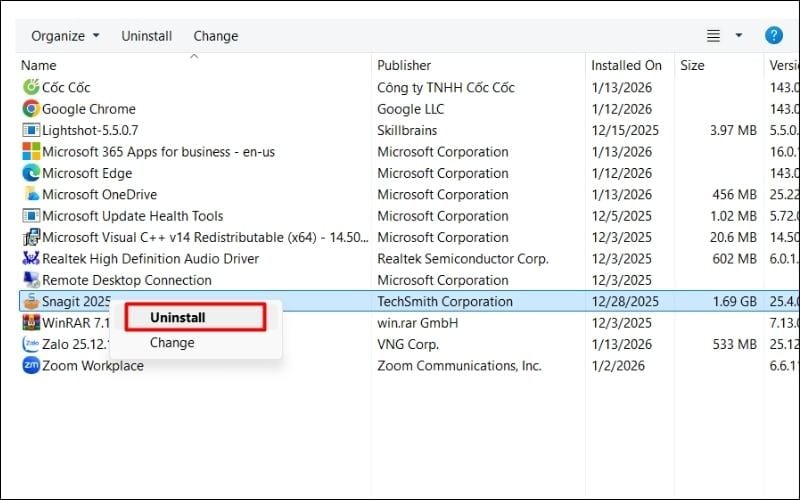Click the 1/2/2026 install date

point(618,365)
